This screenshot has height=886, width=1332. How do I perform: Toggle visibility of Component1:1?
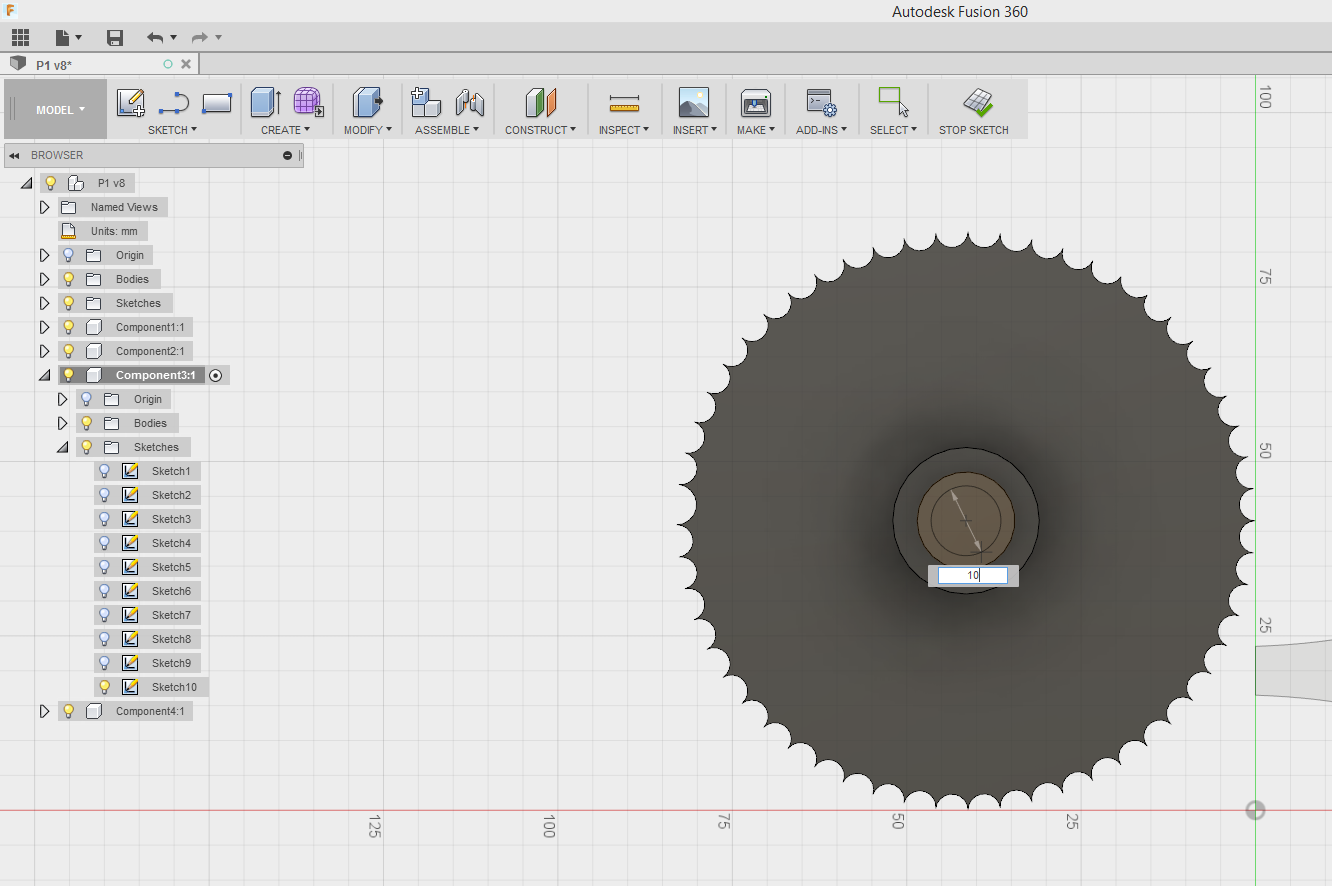(68, 327)
